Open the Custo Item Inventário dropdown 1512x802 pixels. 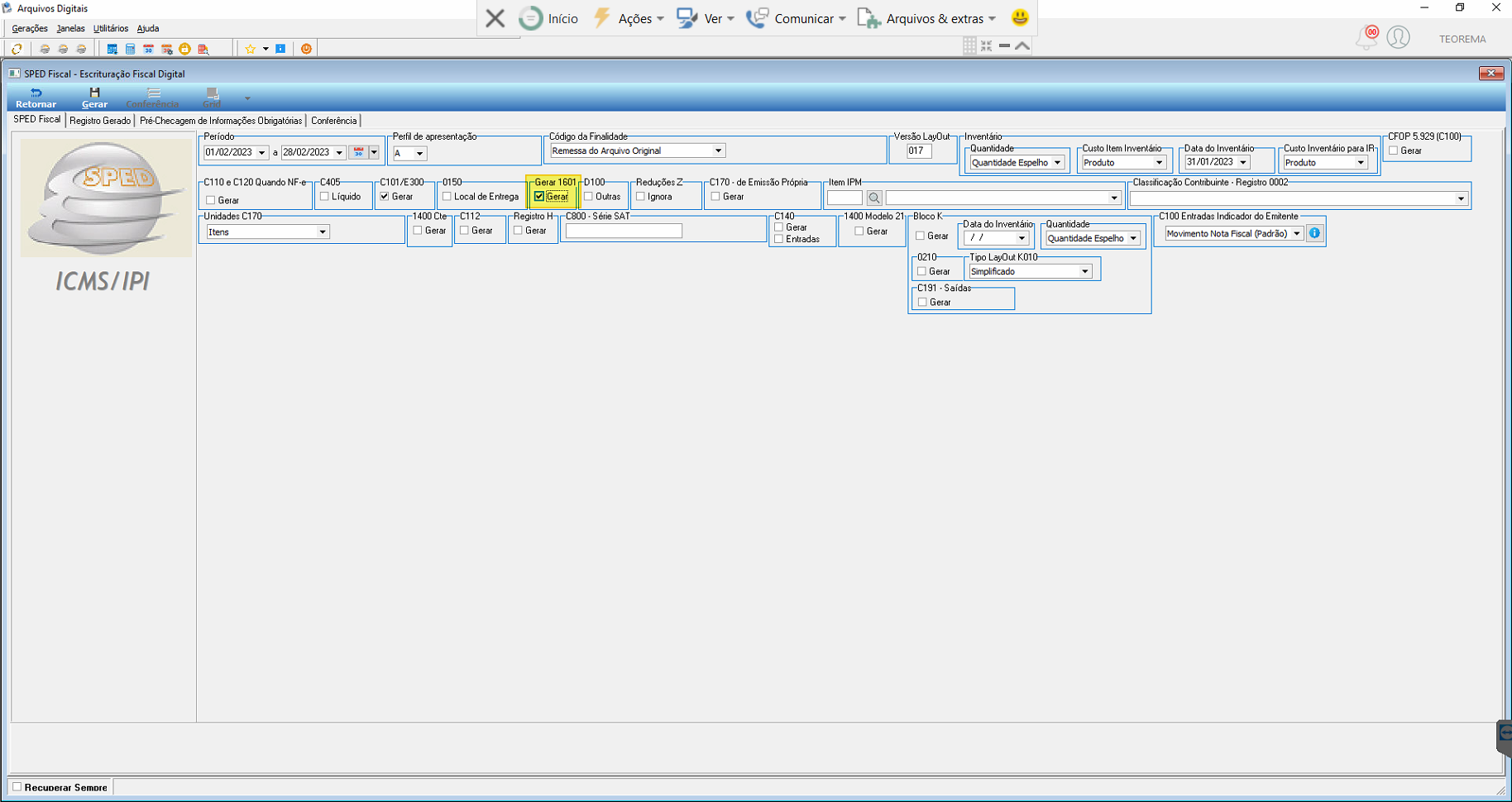1159,163
